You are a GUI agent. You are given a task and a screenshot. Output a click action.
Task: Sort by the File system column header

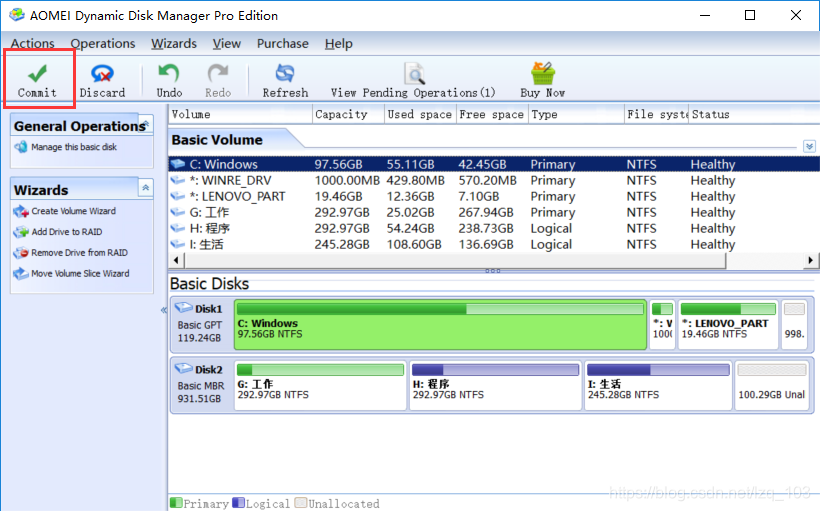(657, 114)
